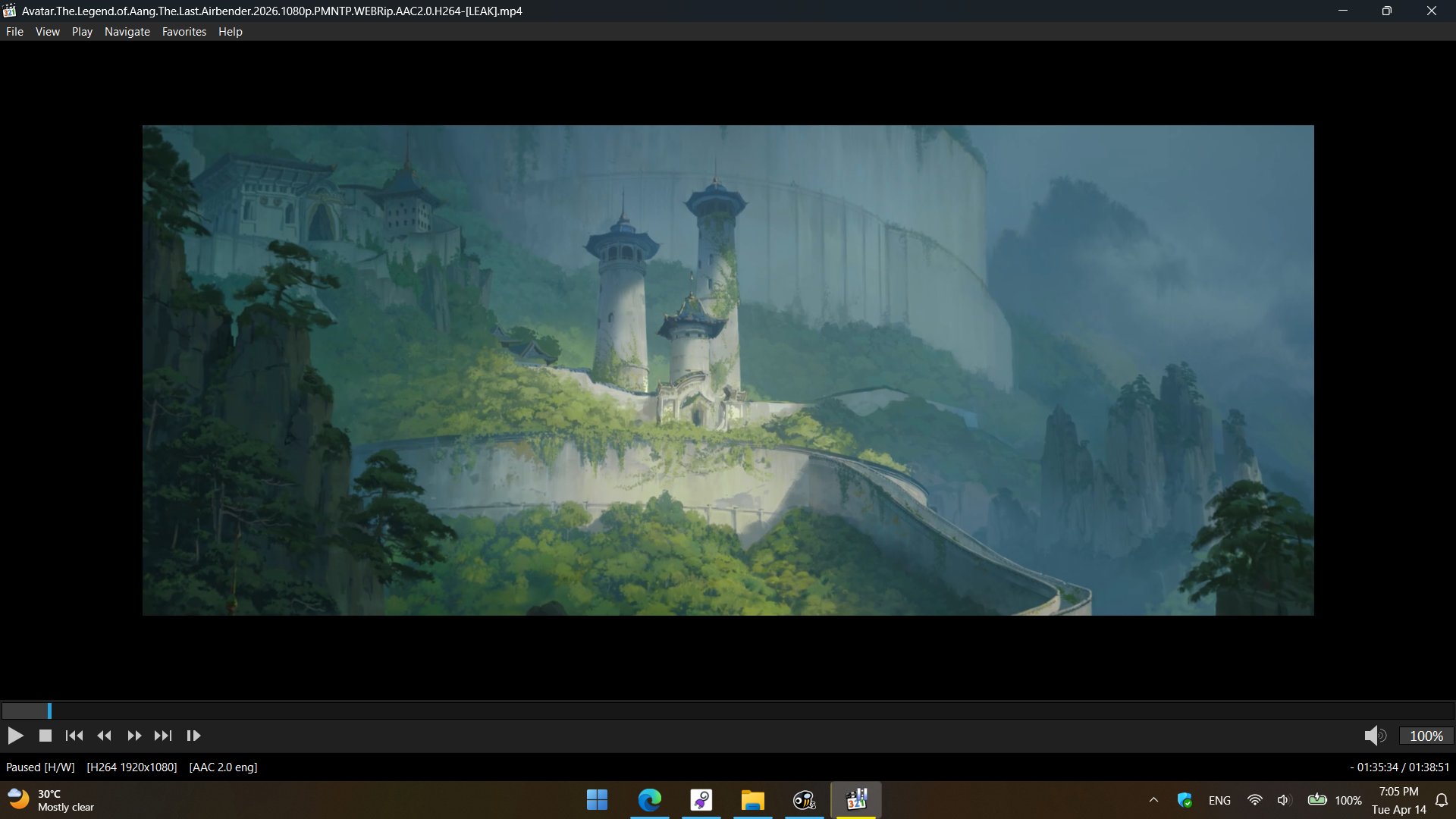Click the rewind (decrease speed) button
Image resolution: width=1456 pixels, height=819 pixels.
click(x=105, y=736)
